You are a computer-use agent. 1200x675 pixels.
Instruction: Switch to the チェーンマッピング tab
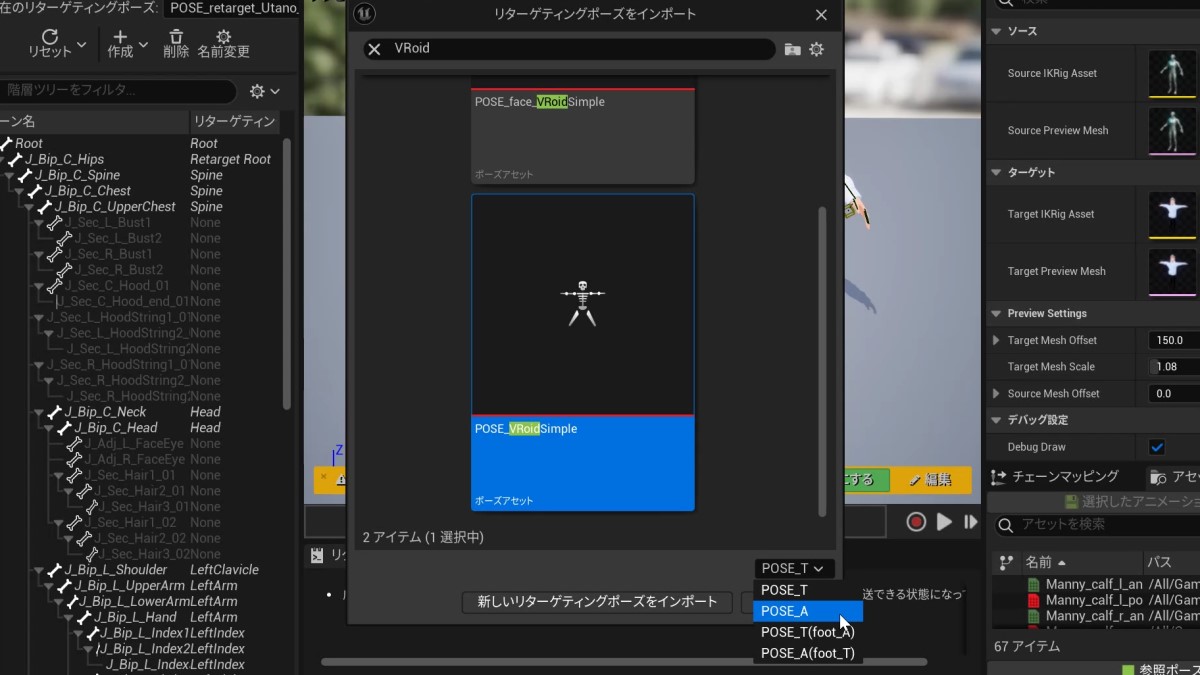1056,477
